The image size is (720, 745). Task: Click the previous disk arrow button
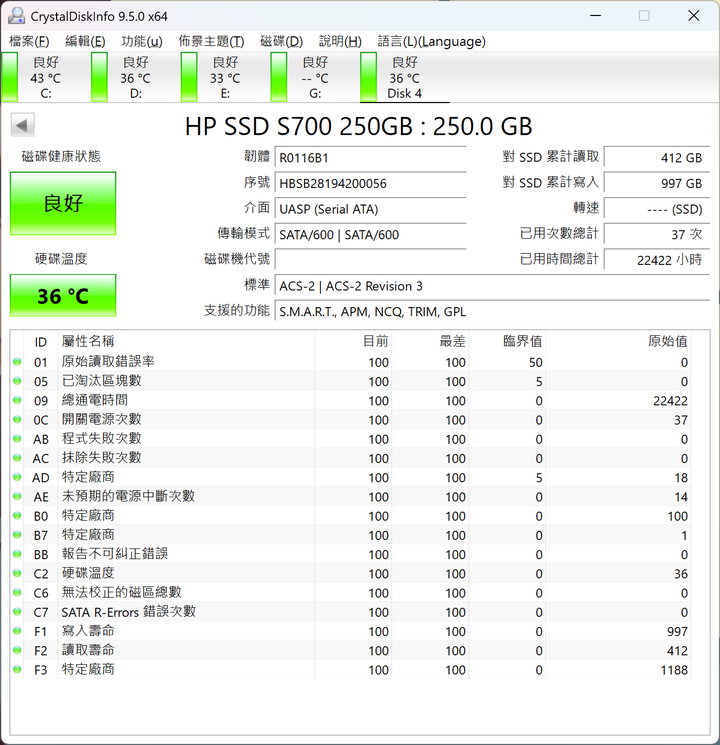coord(22,126)
